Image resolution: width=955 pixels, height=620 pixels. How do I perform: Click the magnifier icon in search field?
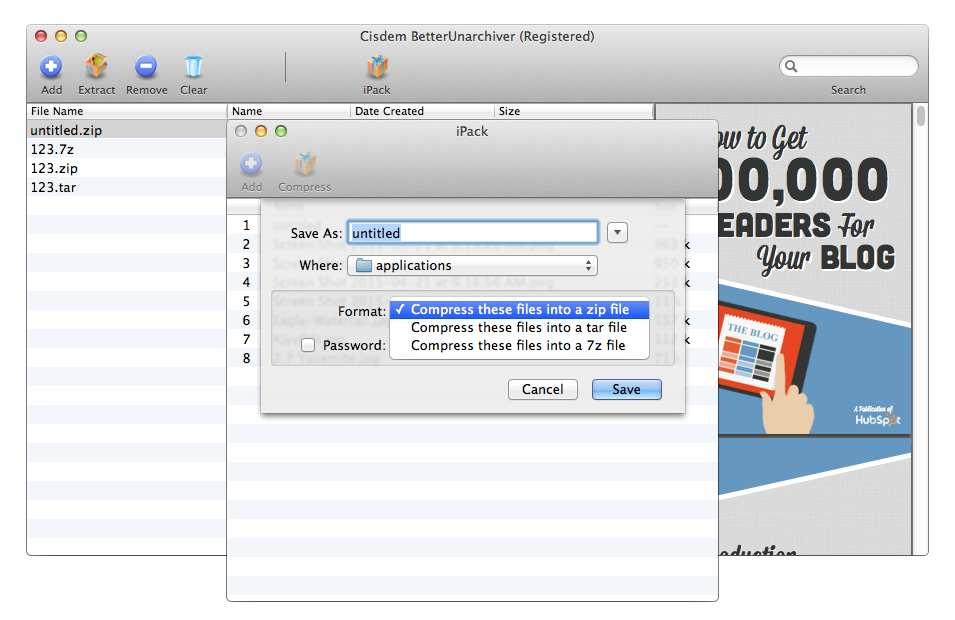click(x=791, y=66)
